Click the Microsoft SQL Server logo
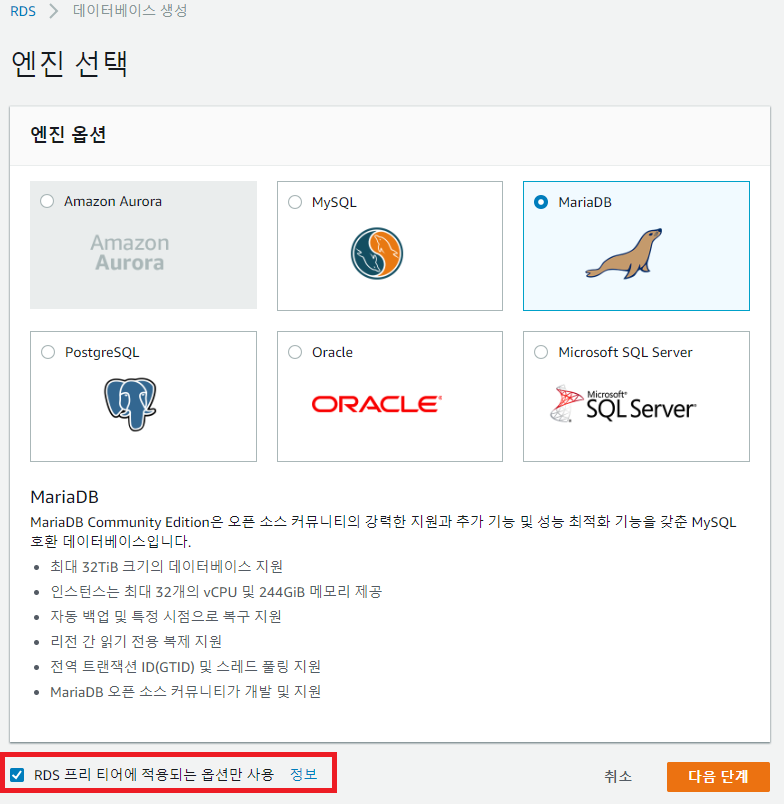This screenshot has height=804, width=784. [623, 404]
